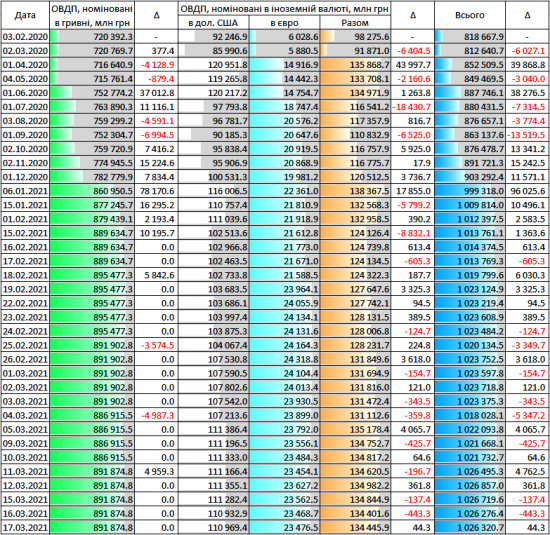Click the red total delta -13 519.5
The width and height of the screenshot is (550, 535).
(x=527, y=135)
